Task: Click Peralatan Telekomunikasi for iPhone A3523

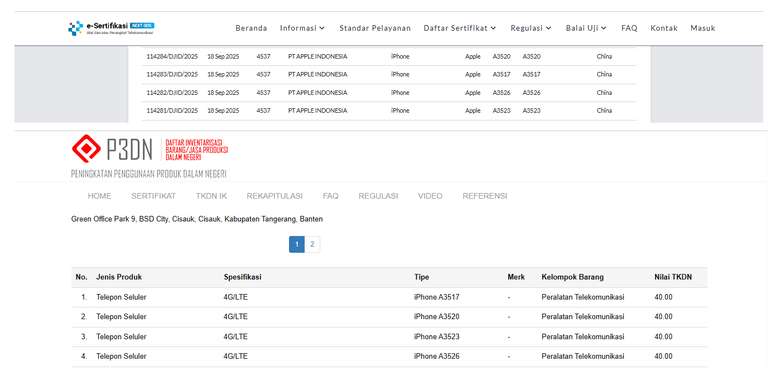Action: 583,337
